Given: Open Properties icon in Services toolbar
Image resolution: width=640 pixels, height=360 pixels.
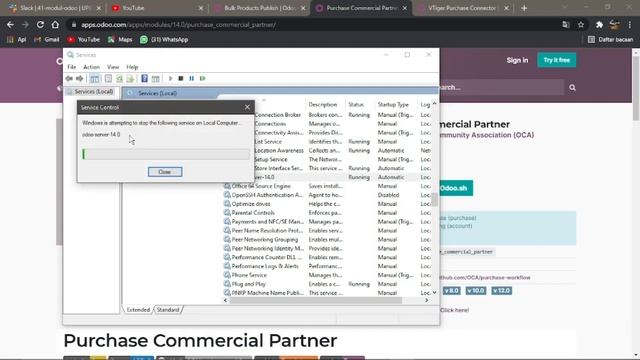Looking at the screenshot, I should click(108, 78).
